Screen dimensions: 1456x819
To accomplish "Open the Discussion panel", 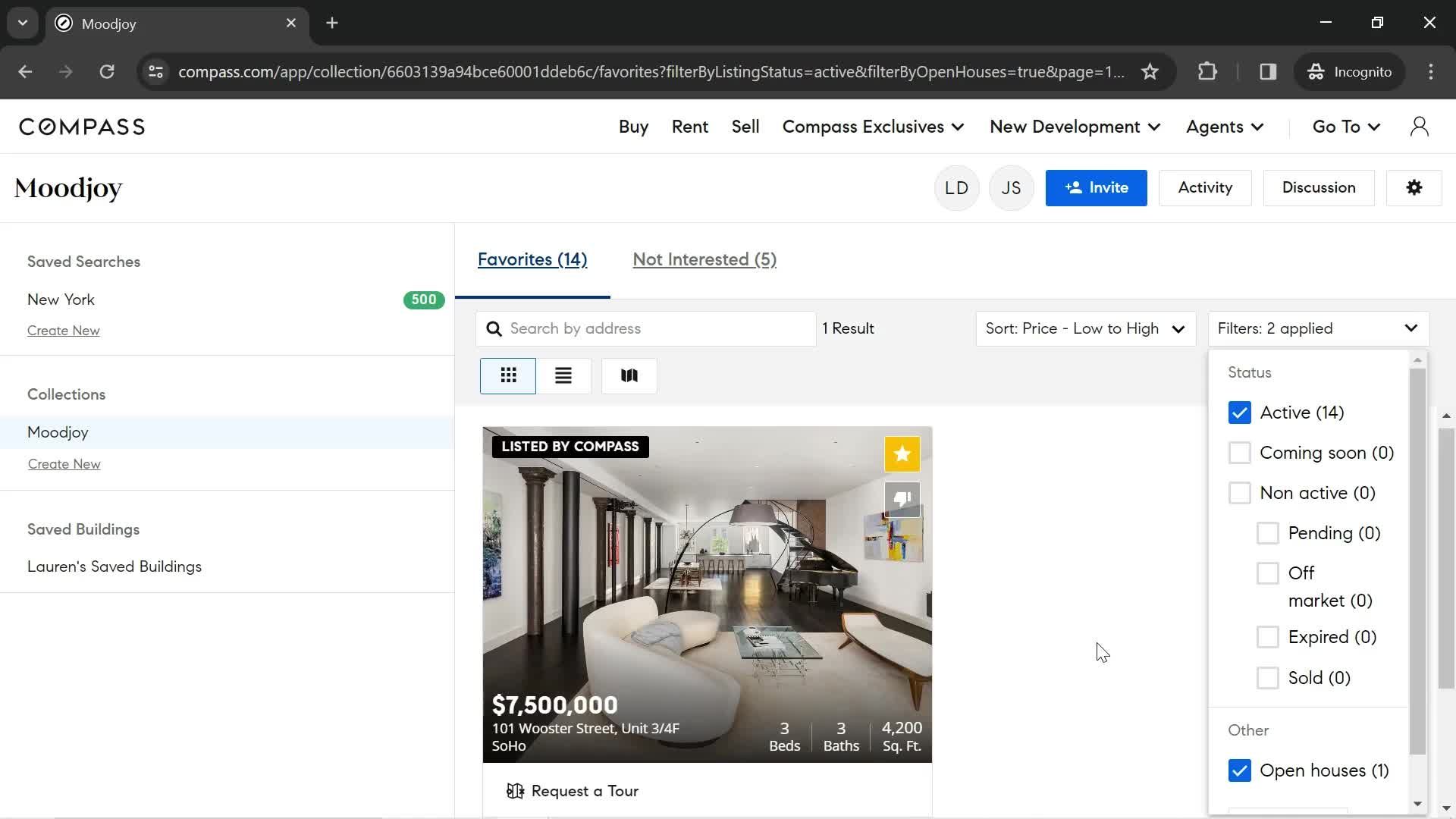I will 1319,187.
